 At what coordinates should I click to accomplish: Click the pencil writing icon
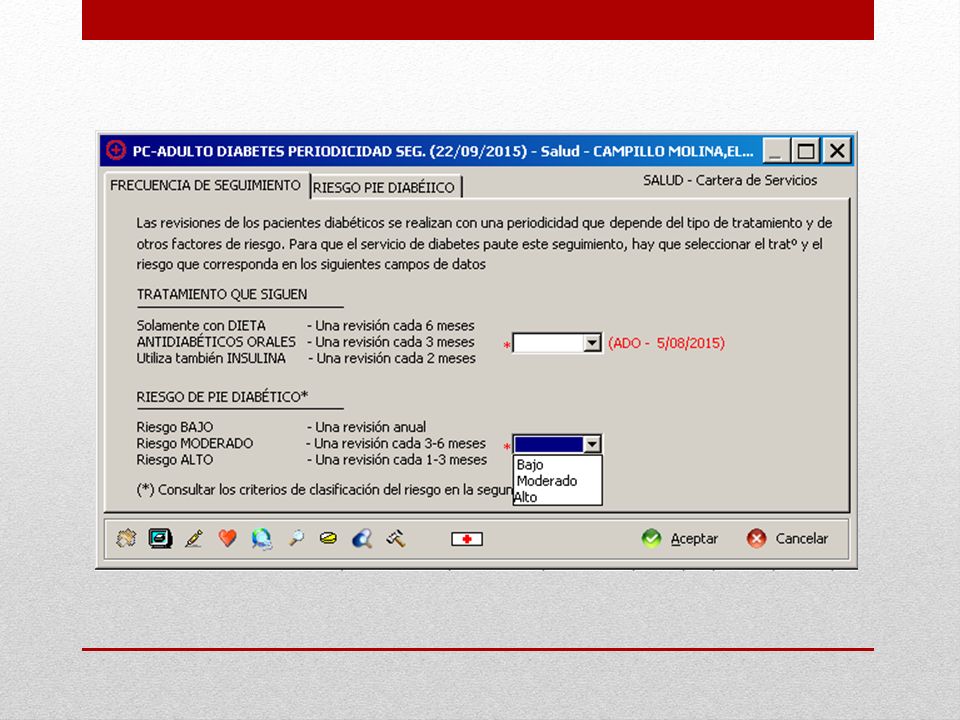tap(194, 538)
